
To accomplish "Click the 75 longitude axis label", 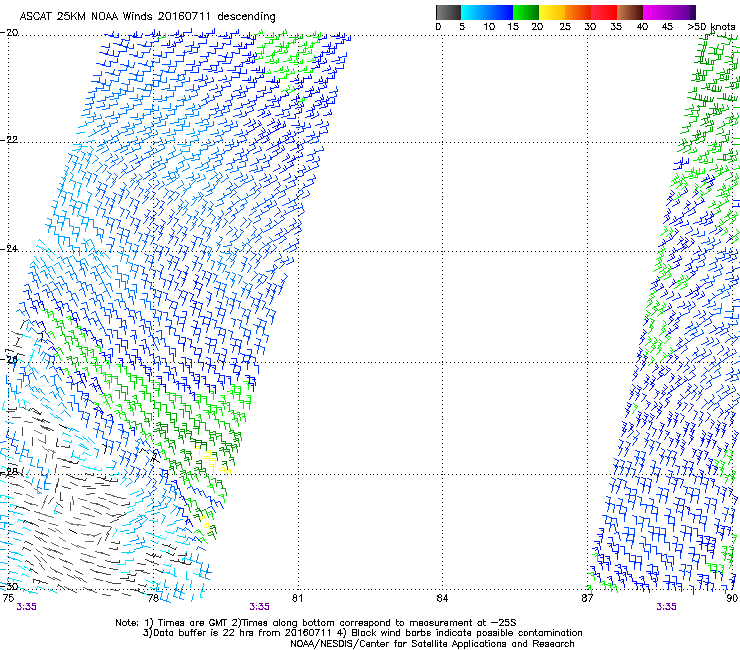I will (x=8, y=598).
